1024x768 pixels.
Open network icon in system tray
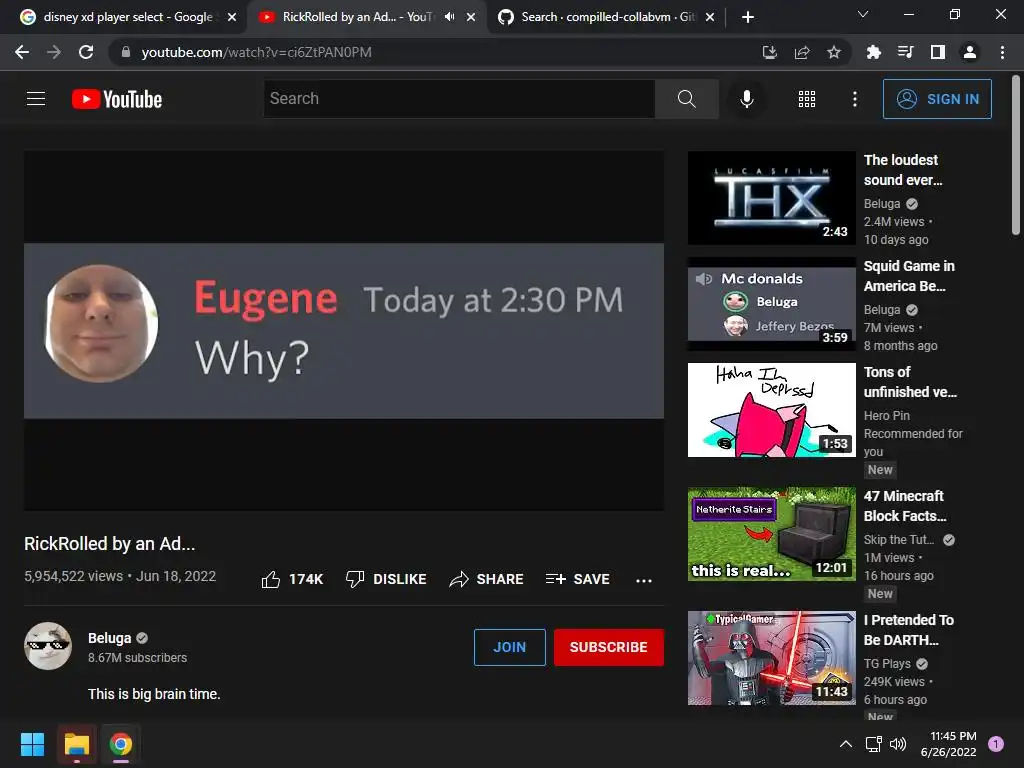click(x=873, y=744)
